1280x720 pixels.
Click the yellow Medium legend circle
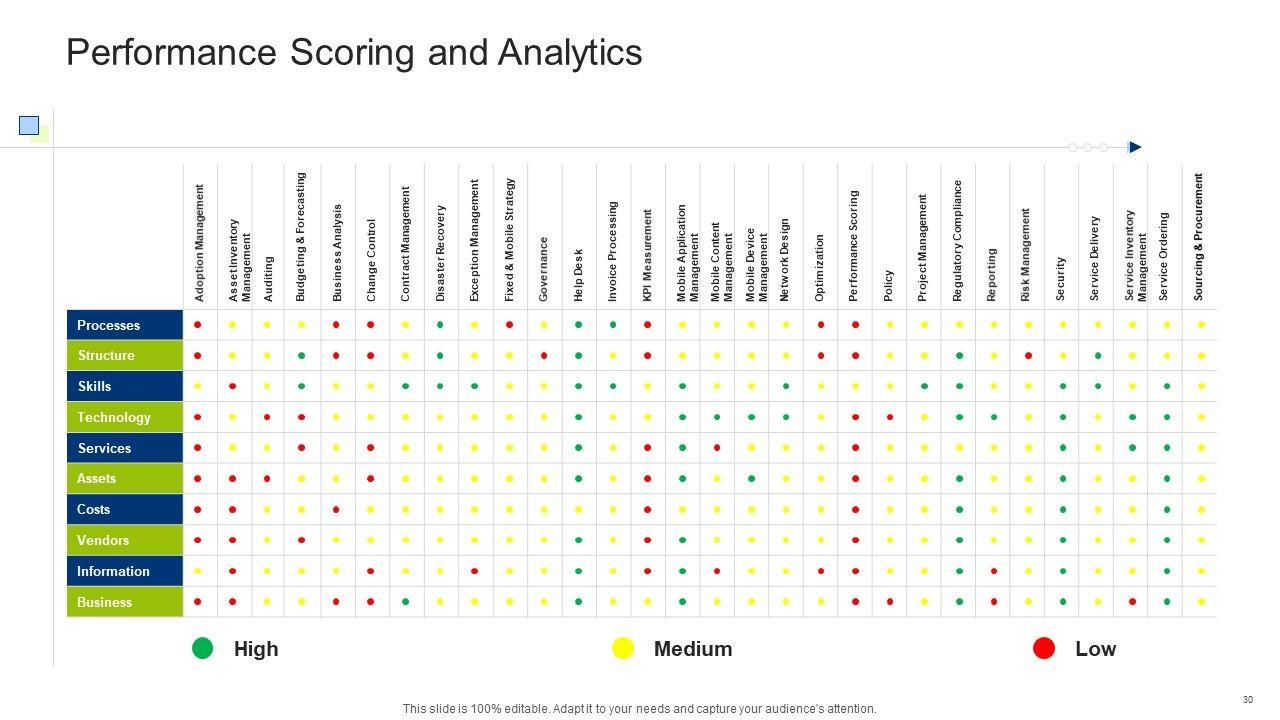click(x=623, y=649)
